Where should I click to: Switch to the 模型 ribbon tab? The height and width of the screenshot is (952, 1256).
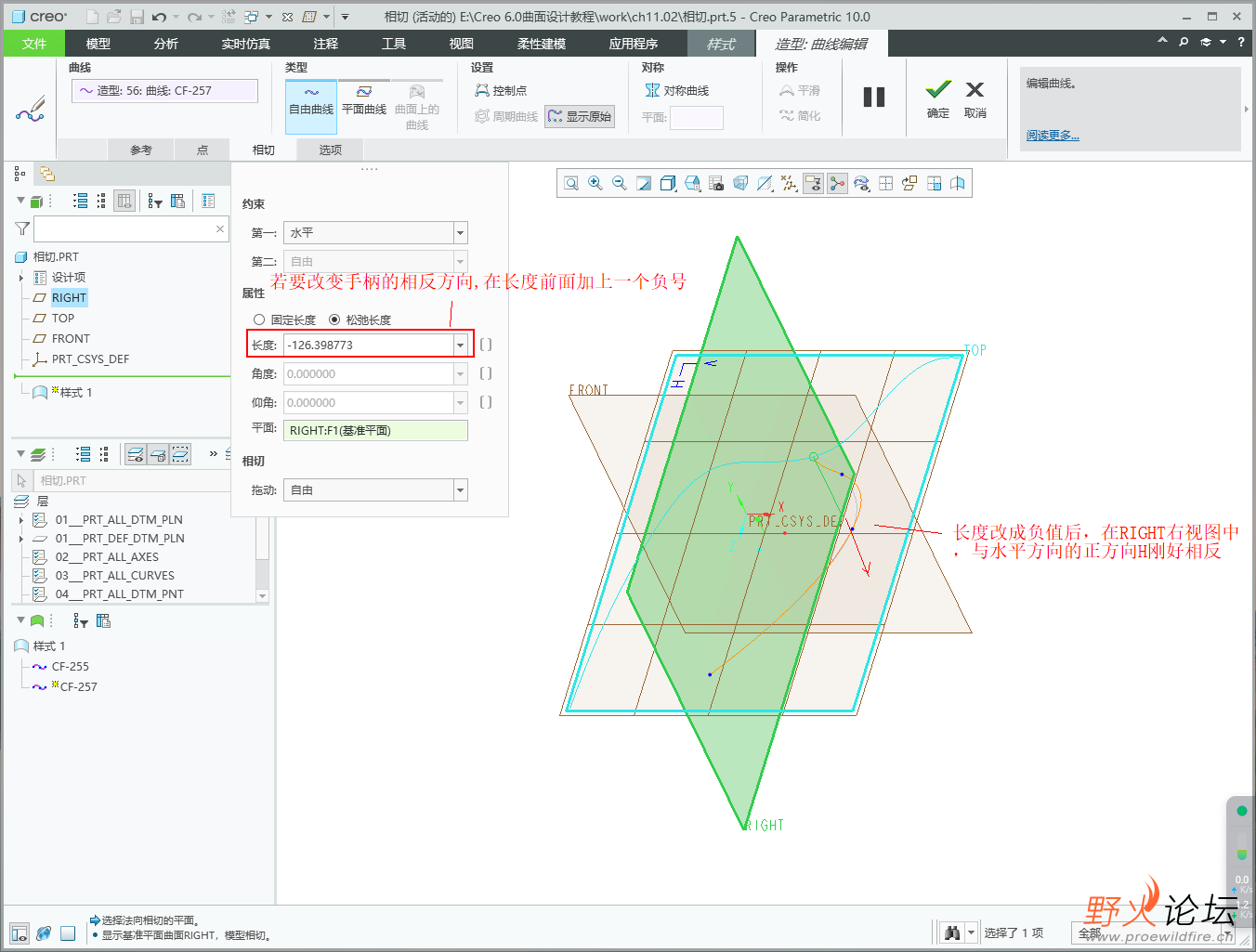(x=98, y=44)
